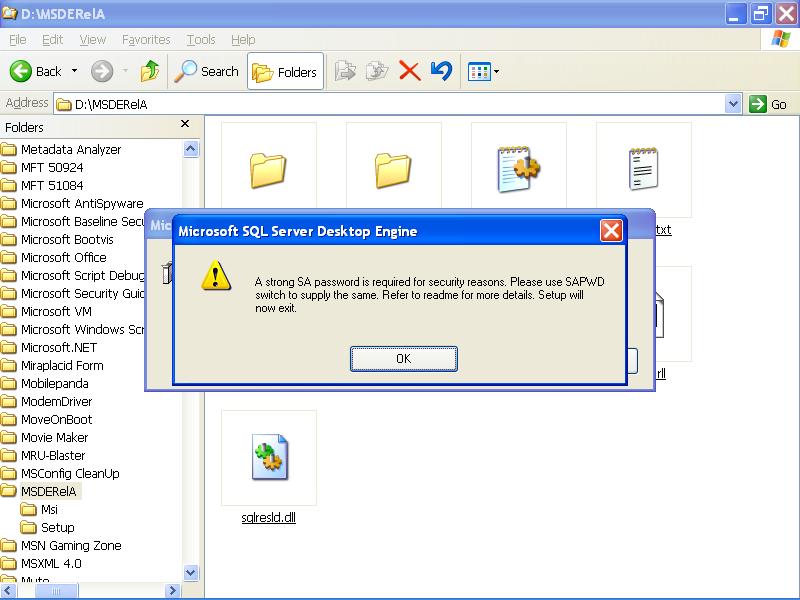Select the text document file thumbnail
The image size is (800, 600).
click(644, 170)
